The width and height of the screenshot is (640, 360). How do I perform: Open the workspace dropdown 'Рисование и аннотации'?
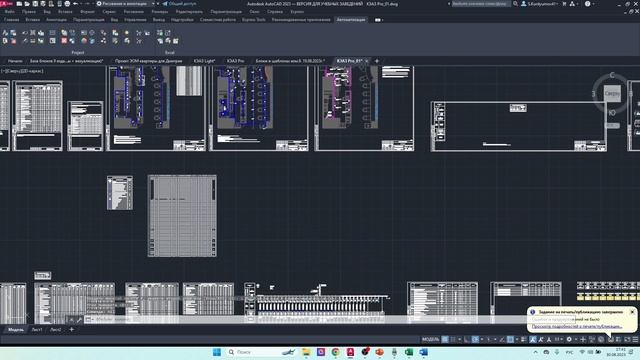[x=126, y=4]
